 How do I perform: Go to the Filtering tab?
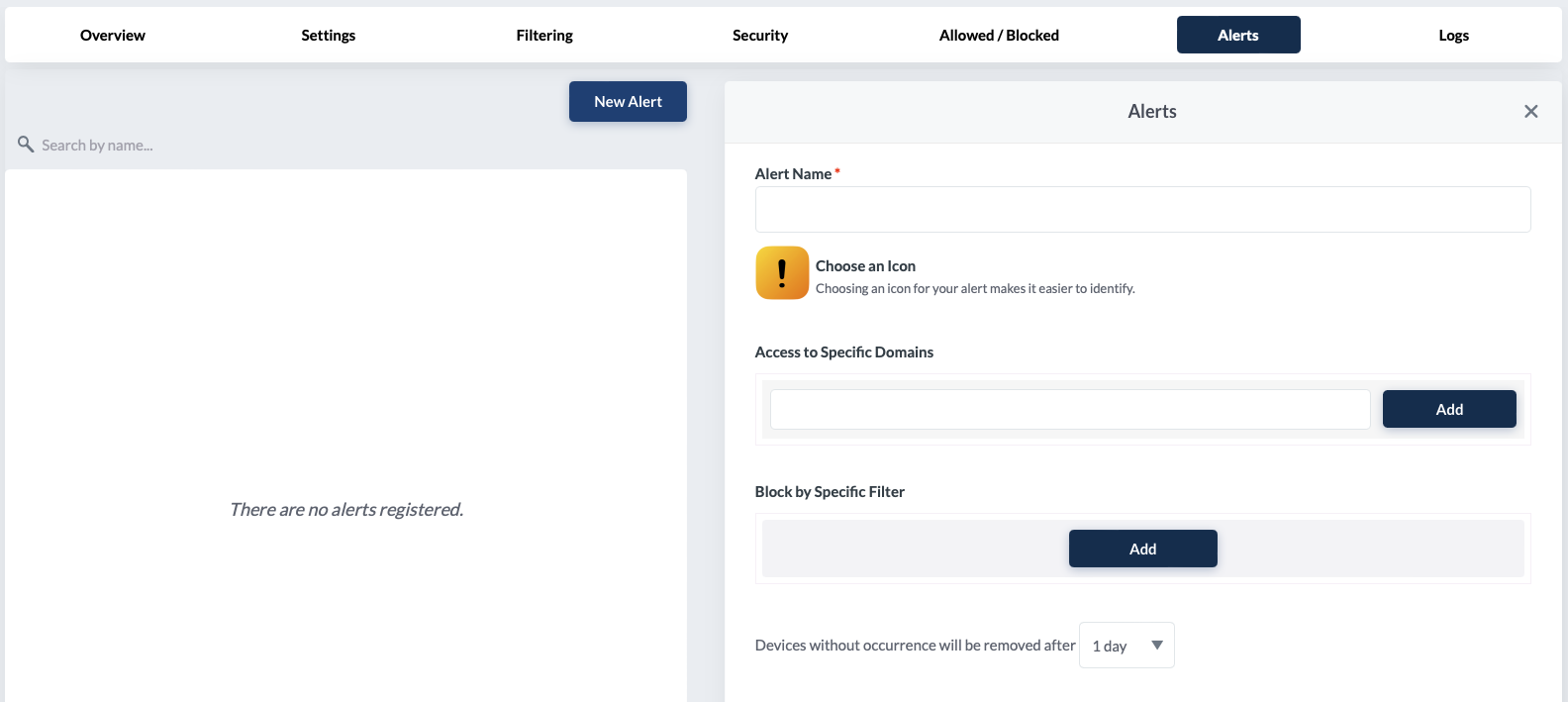pos(544,36)
